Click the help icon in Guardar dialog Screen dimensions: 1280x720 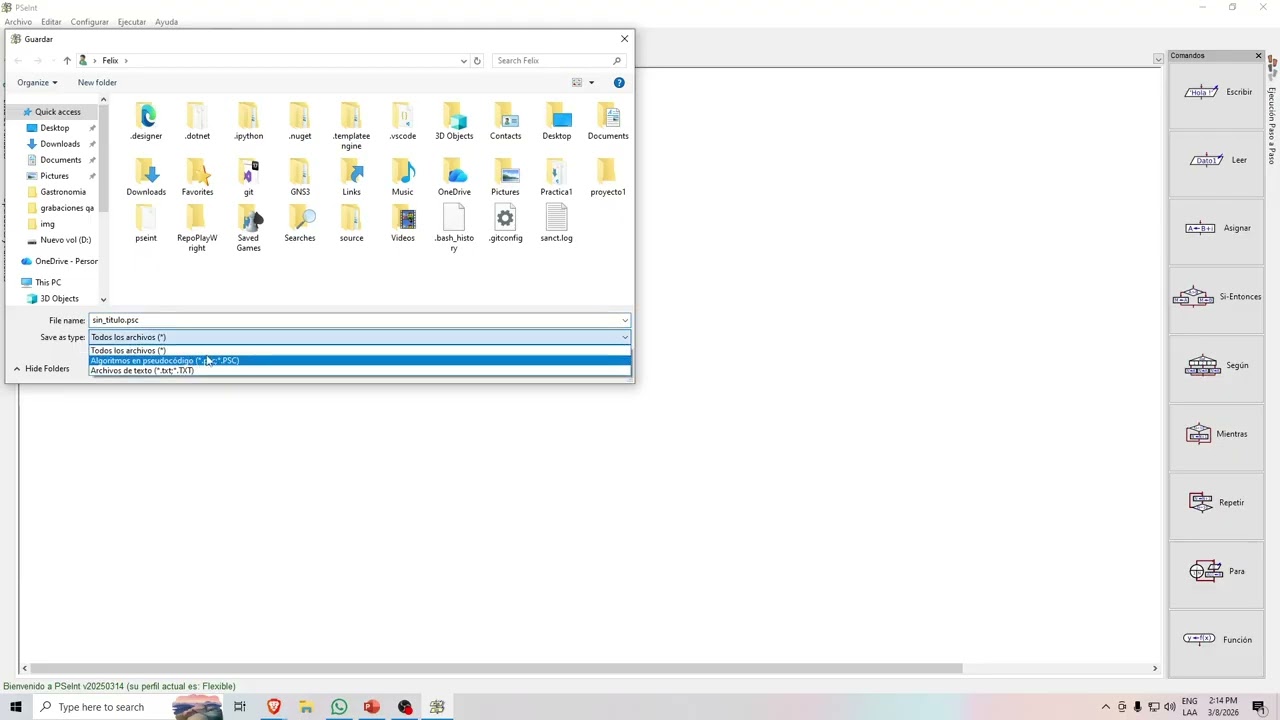click(x=619, y=83)
